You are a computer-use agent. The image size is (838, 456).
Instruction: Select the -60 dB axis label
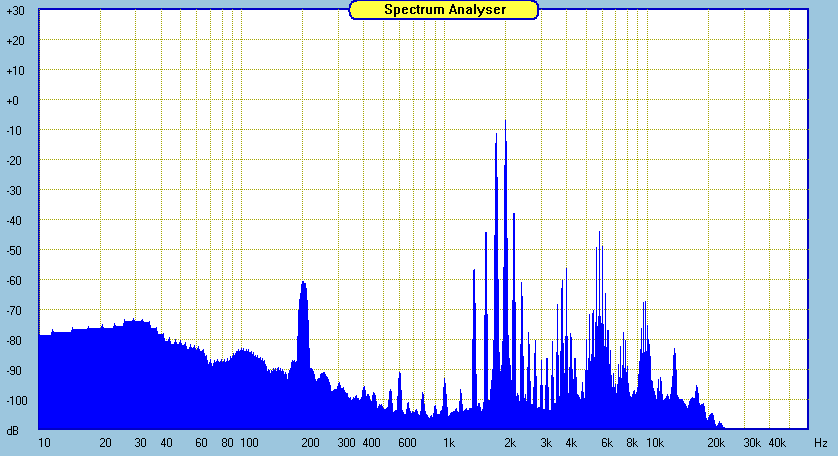15,280
